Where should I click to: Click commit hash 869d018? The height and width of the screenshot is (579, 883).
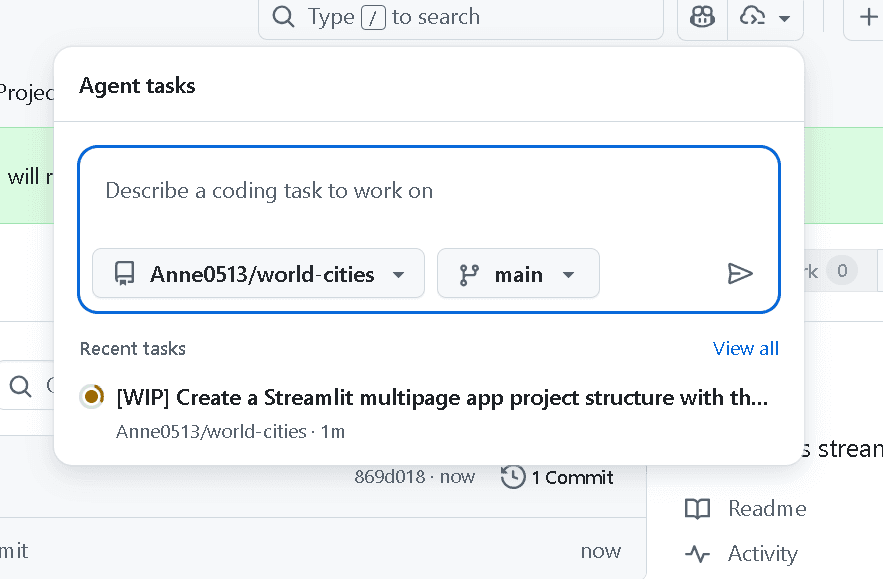(x=390, y=477)
